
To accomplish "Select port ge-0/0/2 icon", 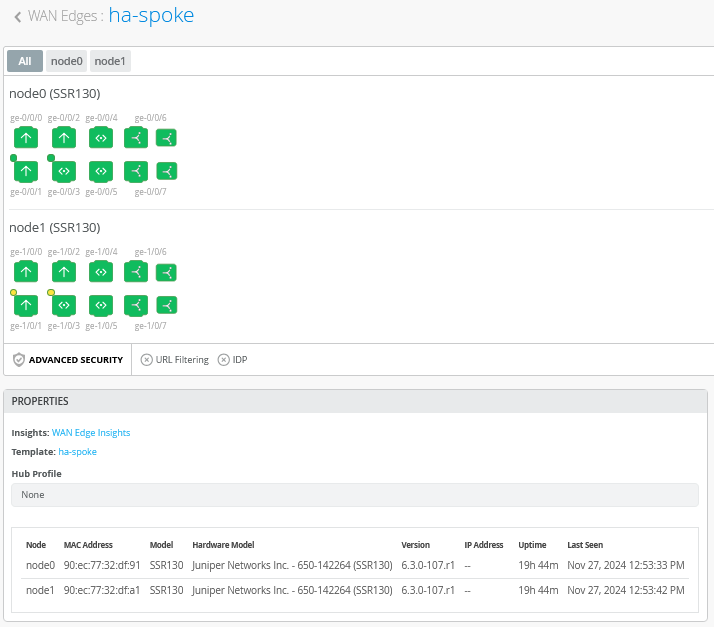I will 64,138.
